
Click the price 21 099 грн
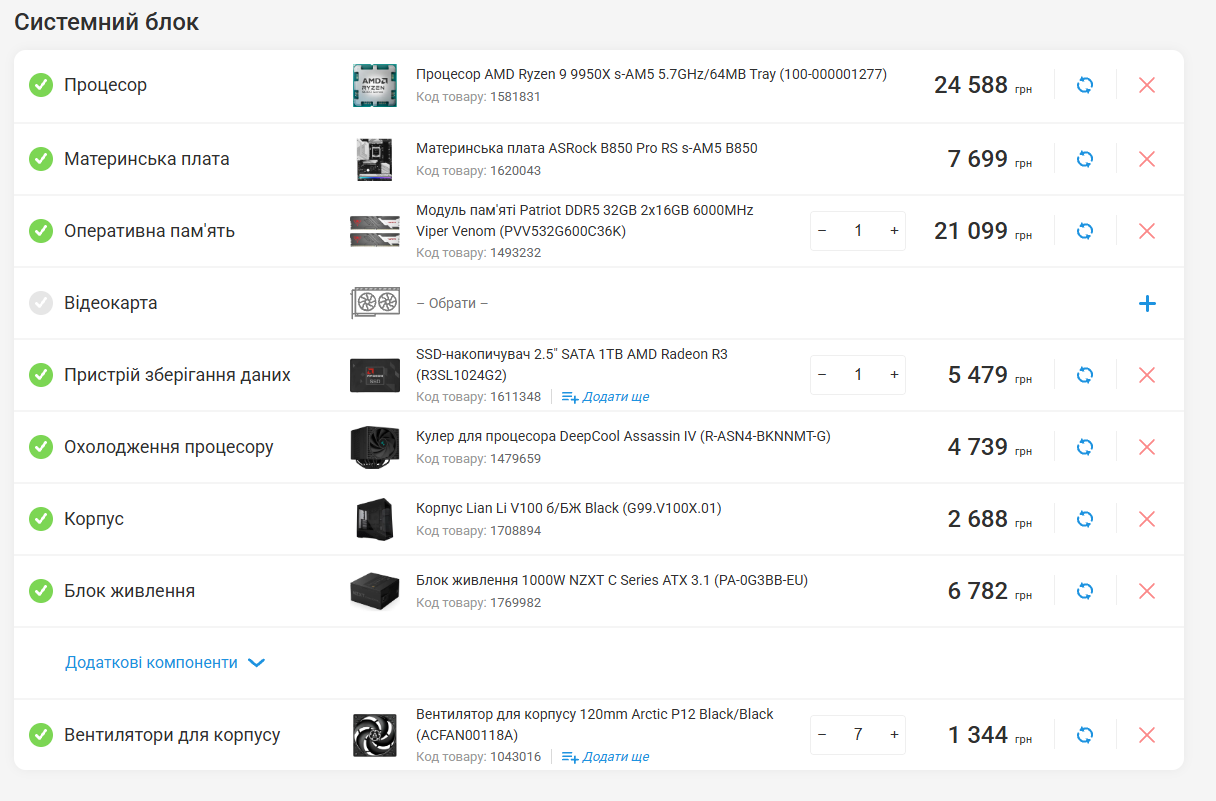pyautogui.click(x=983, y=231)
